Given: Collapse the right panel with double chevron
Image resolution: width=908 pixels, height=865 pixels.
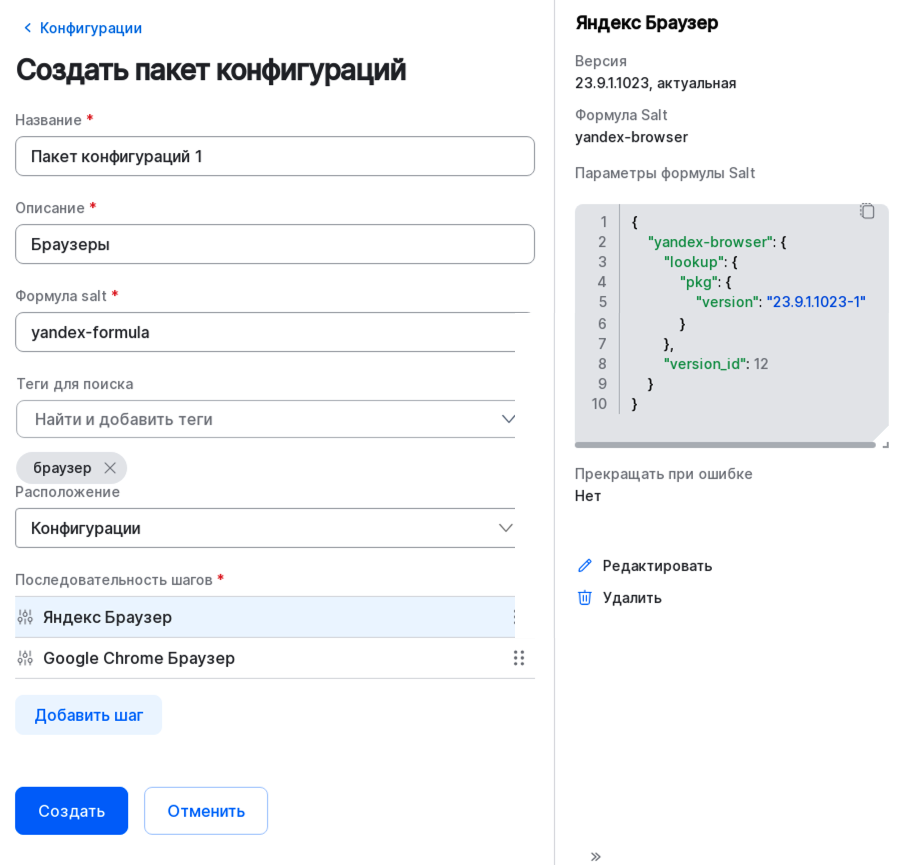Looking at the screenshot, I should tap(596, 856).
